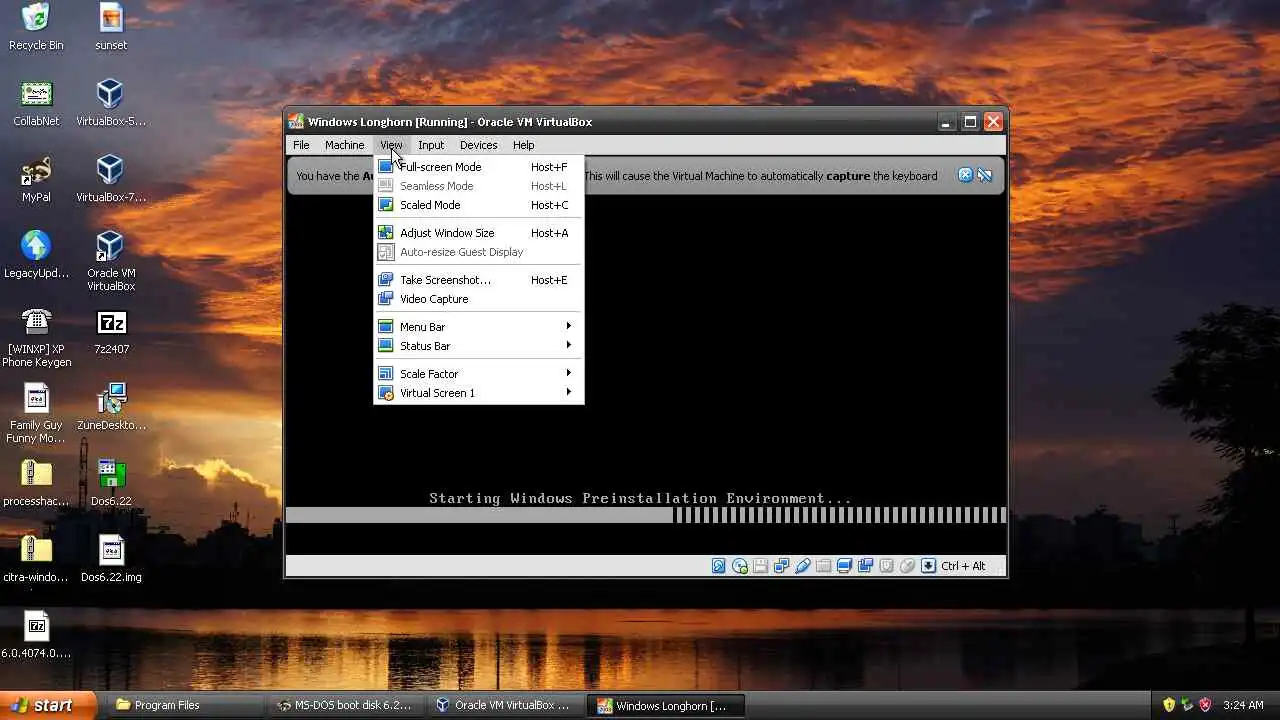Choose Adjust Window Size menu entry
This screenshot has height=720, width=1280.
[x=478, y=233]
